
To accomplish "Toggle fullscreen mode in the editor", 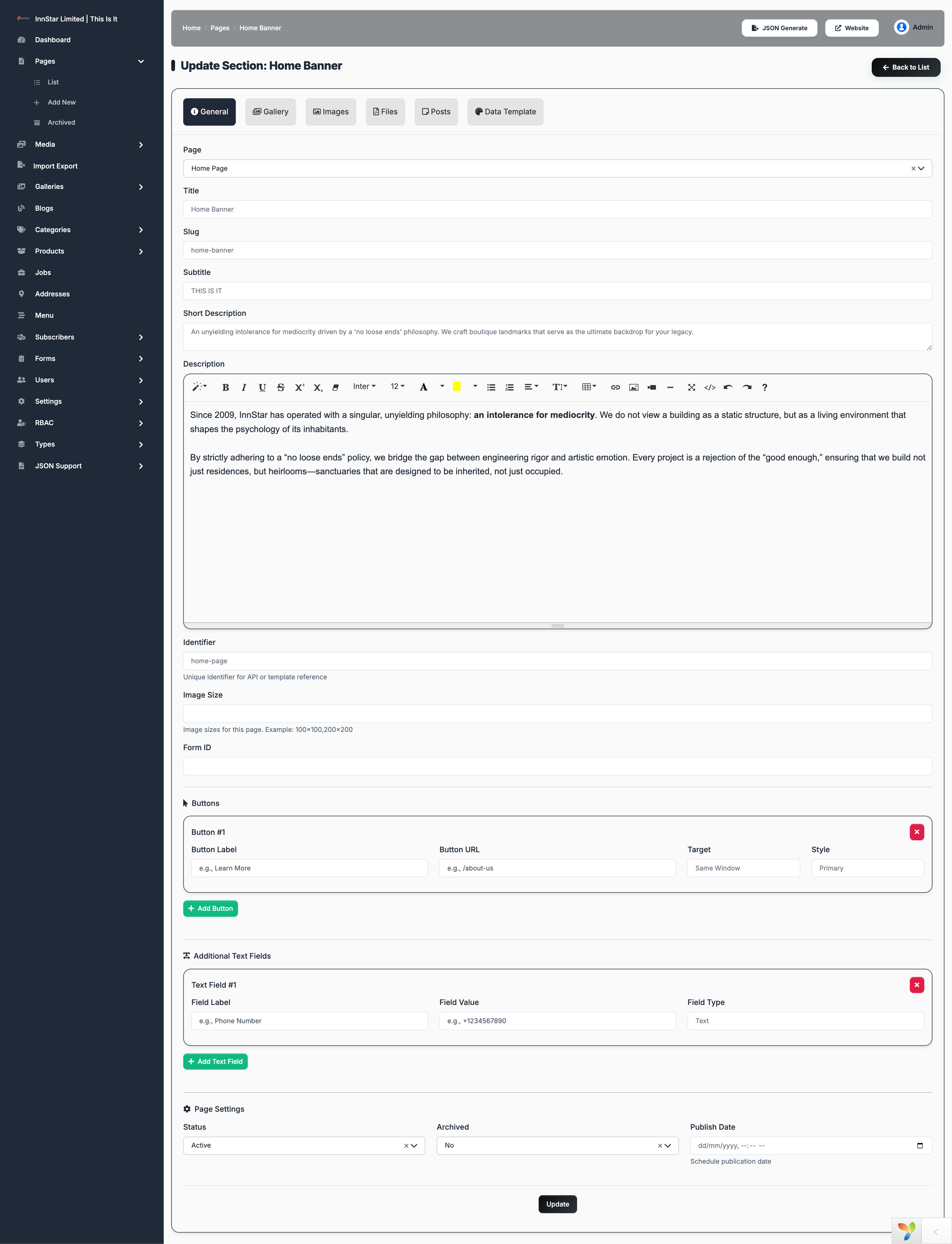I will coord(691,387).
